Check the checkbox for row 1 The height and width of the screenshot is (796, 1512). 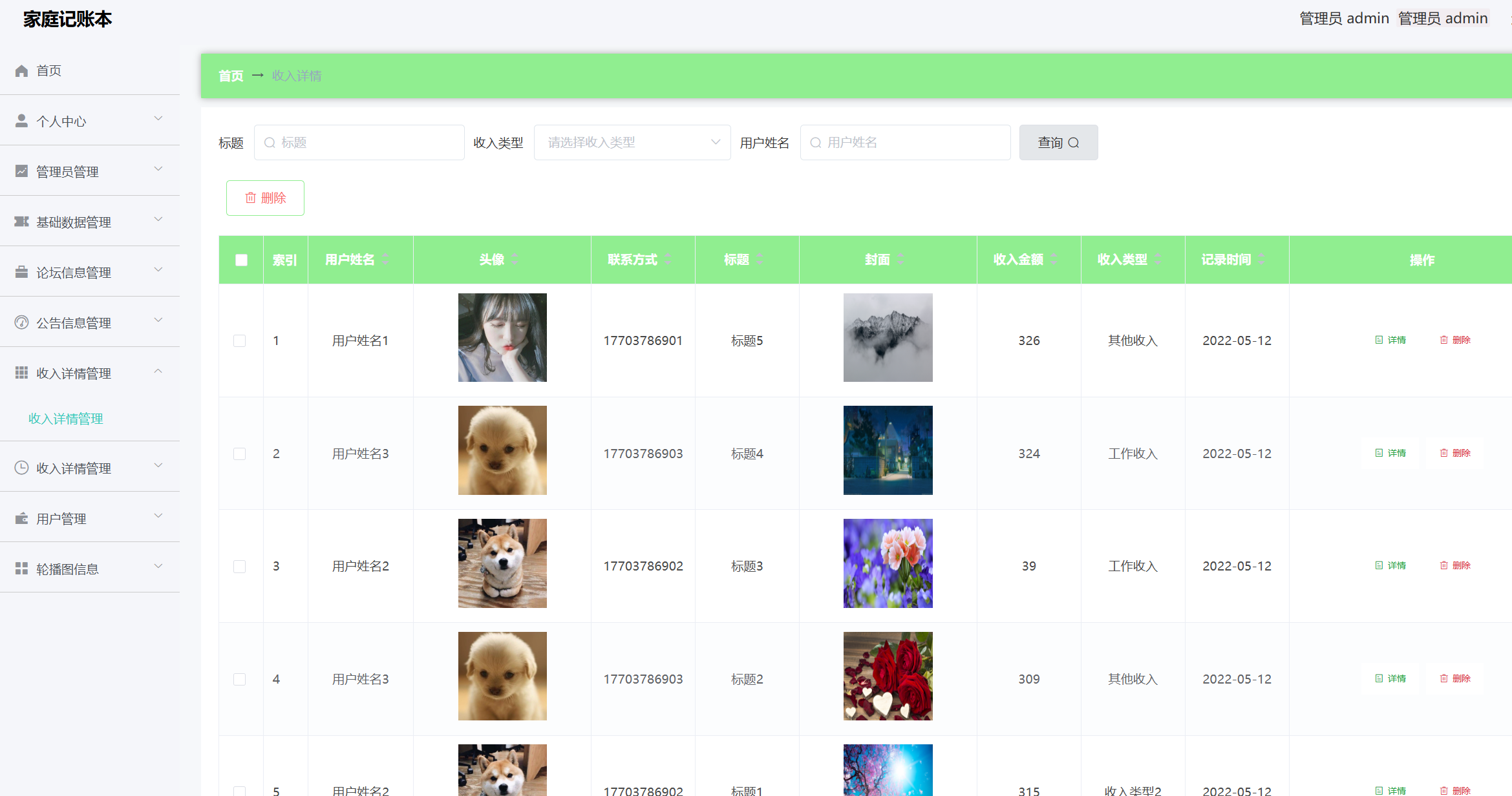point(240,340)
